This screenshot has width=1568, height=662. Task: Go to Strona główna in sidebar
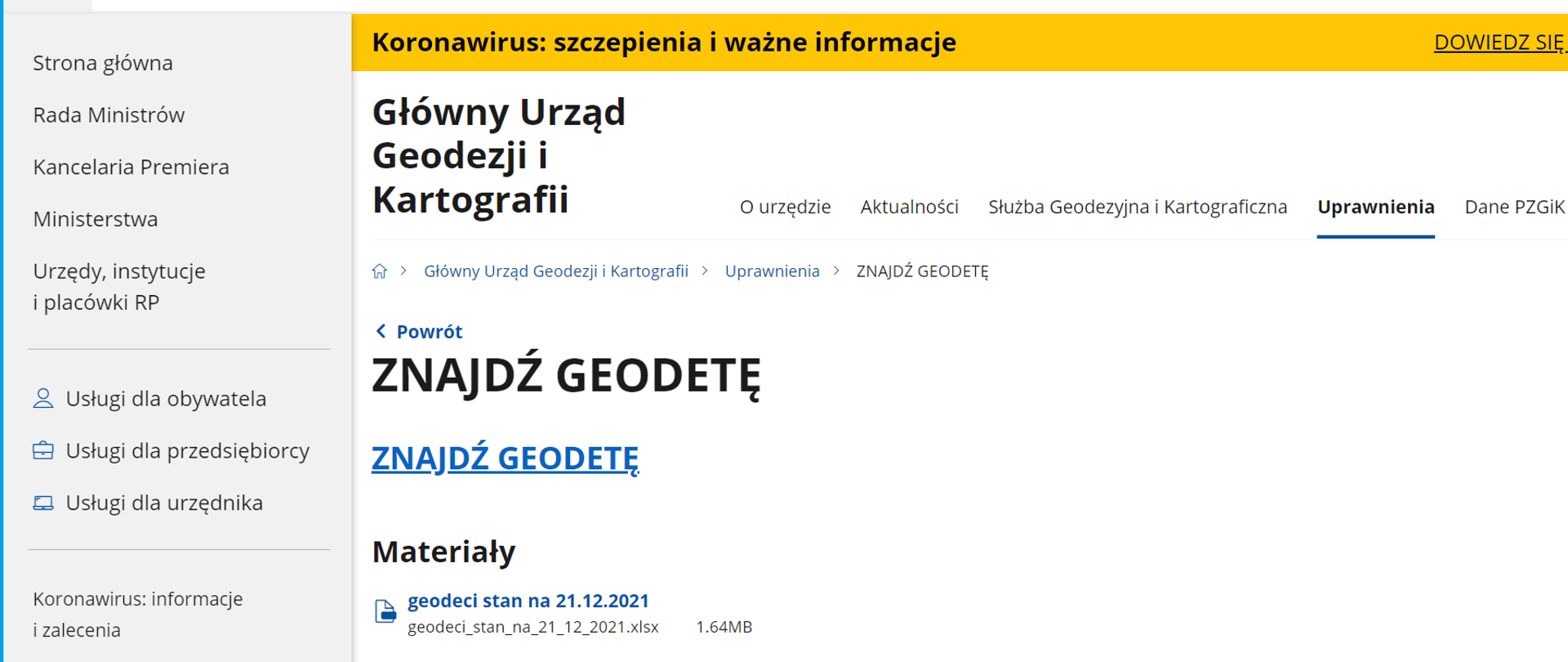point(103,63)
